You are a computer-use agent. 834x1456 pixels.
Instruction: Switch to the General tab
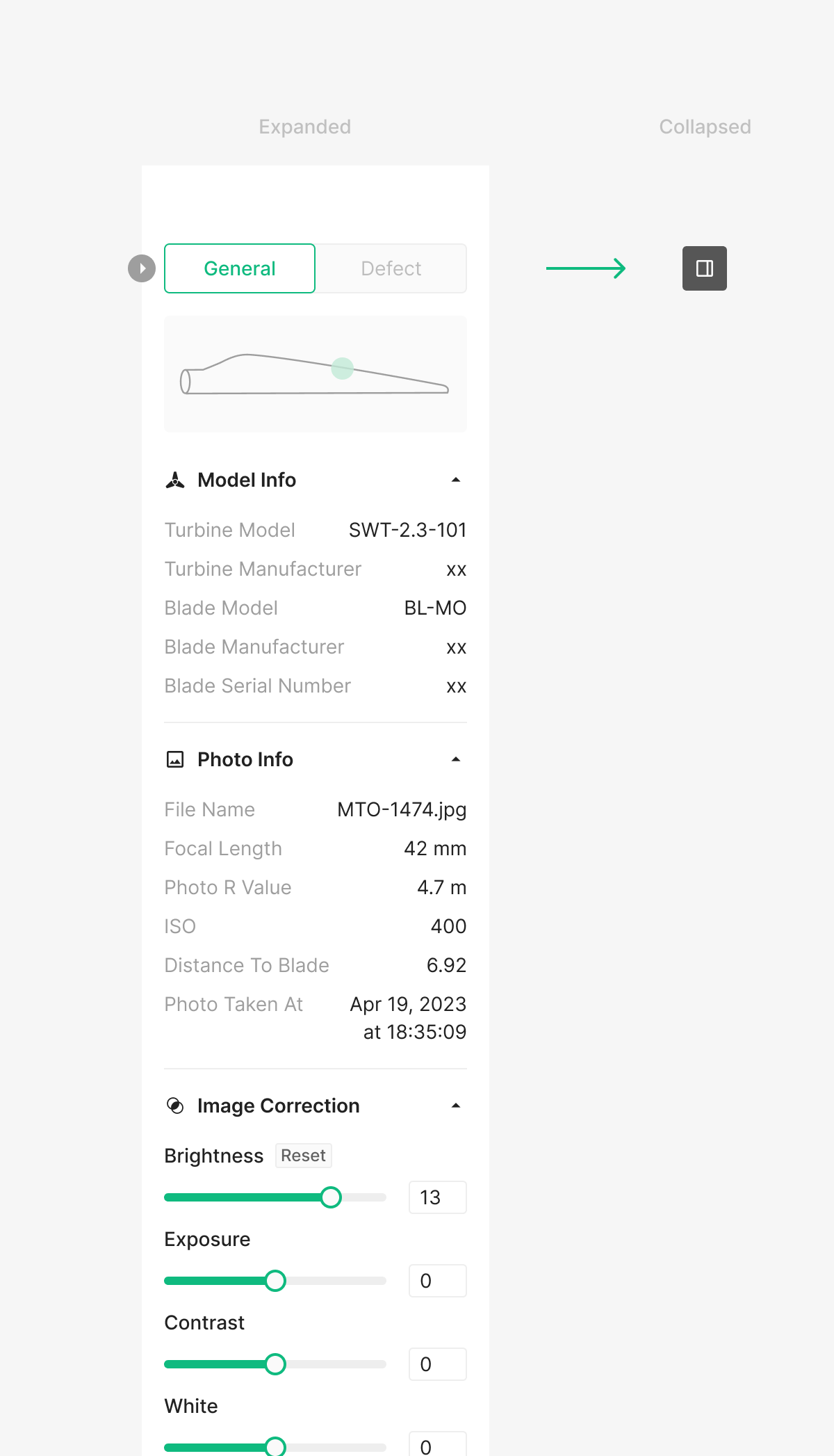[x=240, y=268]
